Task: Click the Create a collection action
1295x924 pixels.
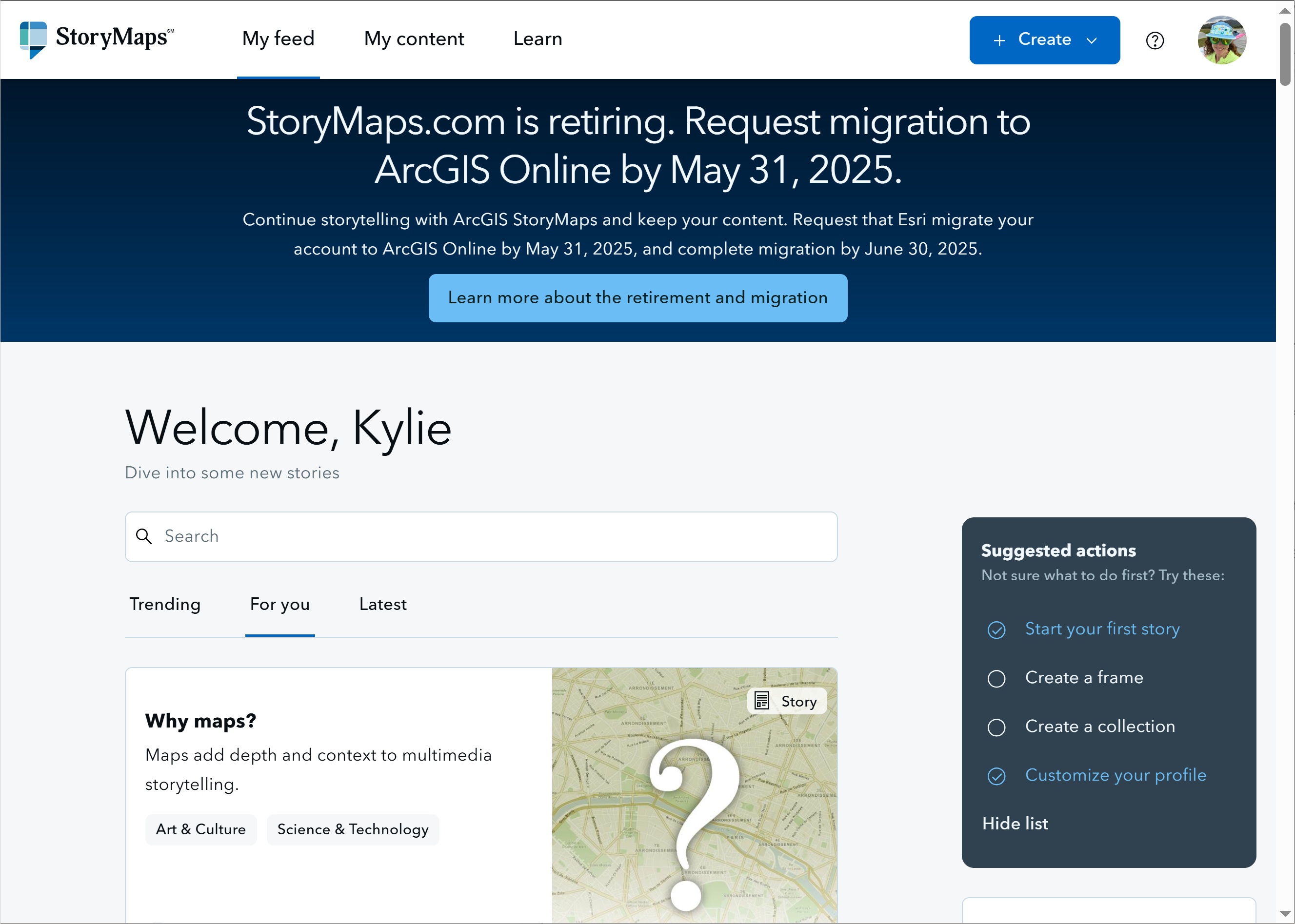Action: (1100, 727)
